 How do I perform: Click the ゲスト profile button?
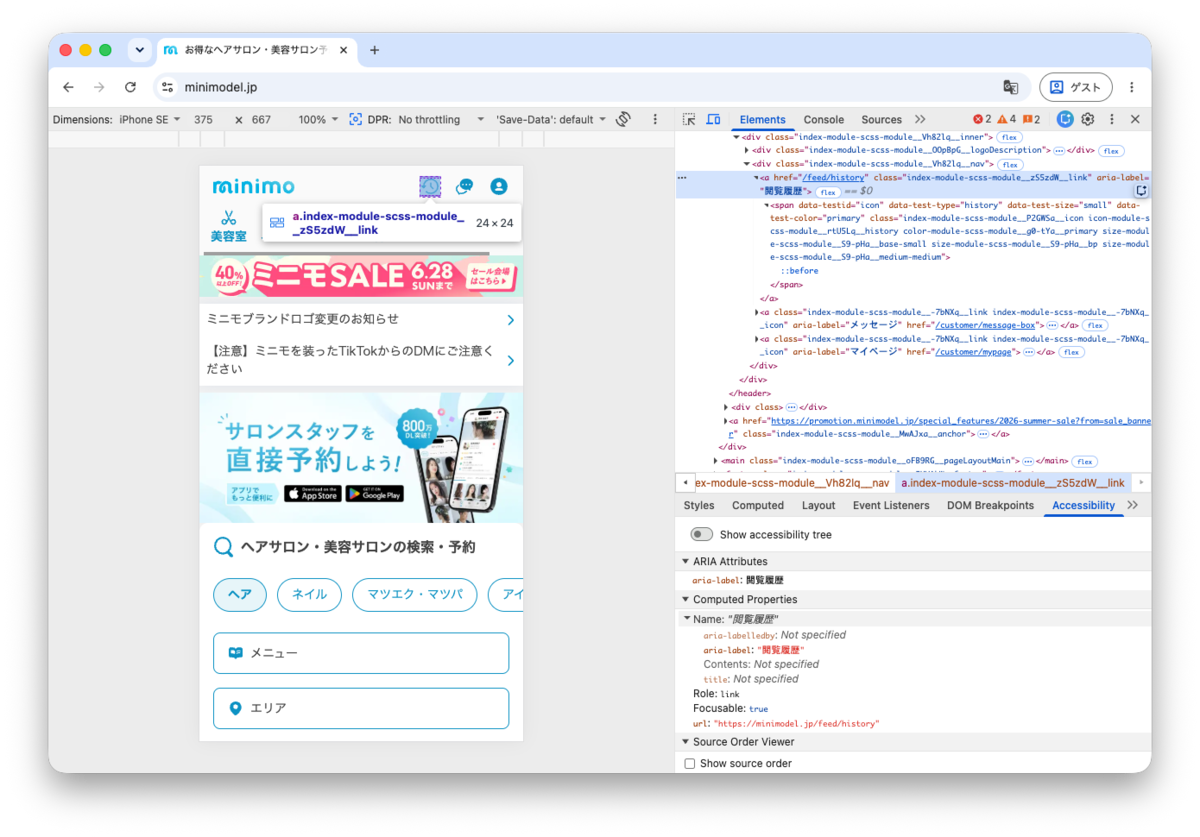(x=1076, y=87)
